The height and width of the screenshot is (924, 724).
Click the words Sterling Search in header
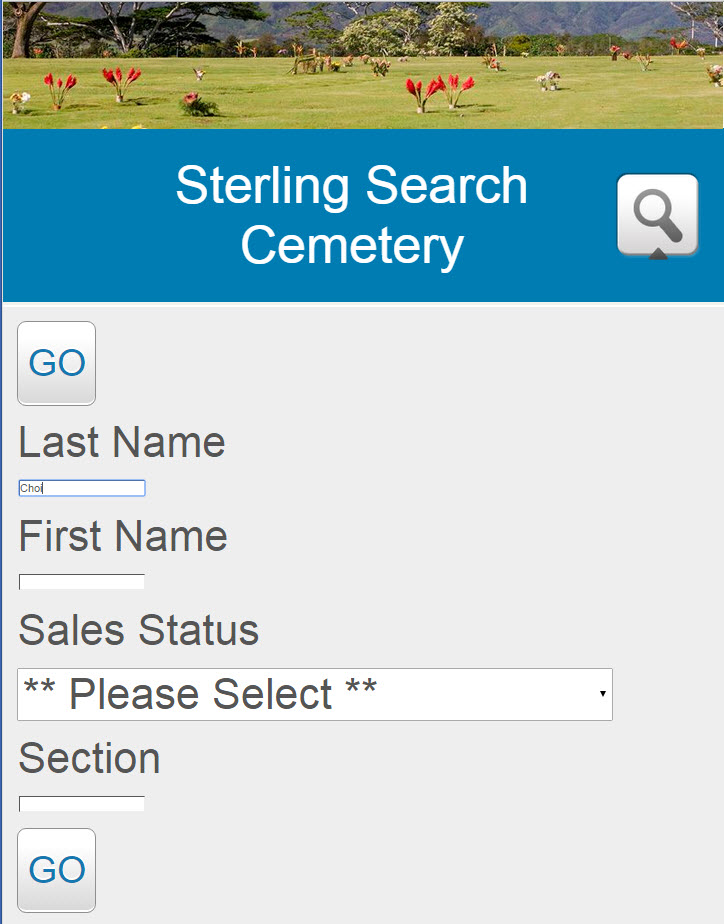coord(352,185)
